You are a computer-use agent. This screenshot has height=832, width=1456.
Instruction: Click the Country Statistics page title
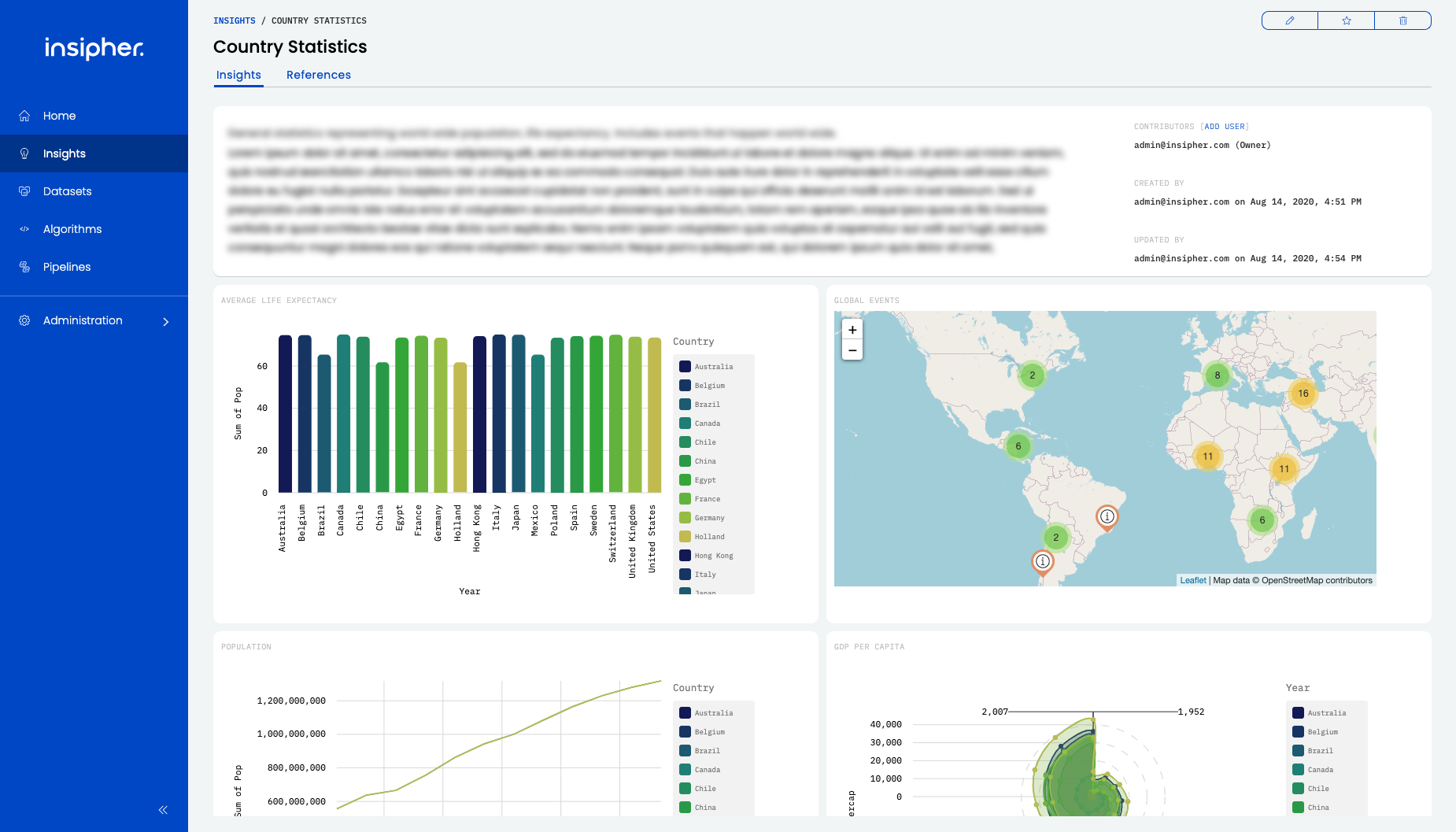point(290,47)
